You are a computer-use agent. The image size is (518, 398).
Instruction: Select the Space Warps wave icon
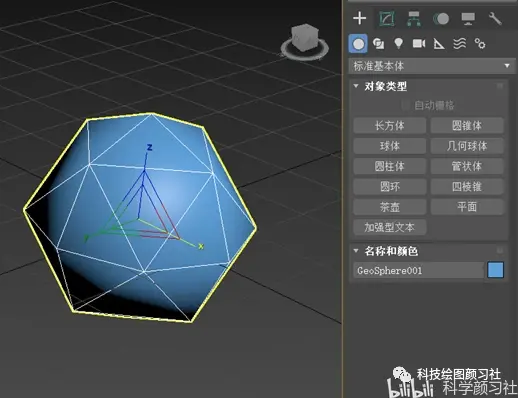coord(459,44)
